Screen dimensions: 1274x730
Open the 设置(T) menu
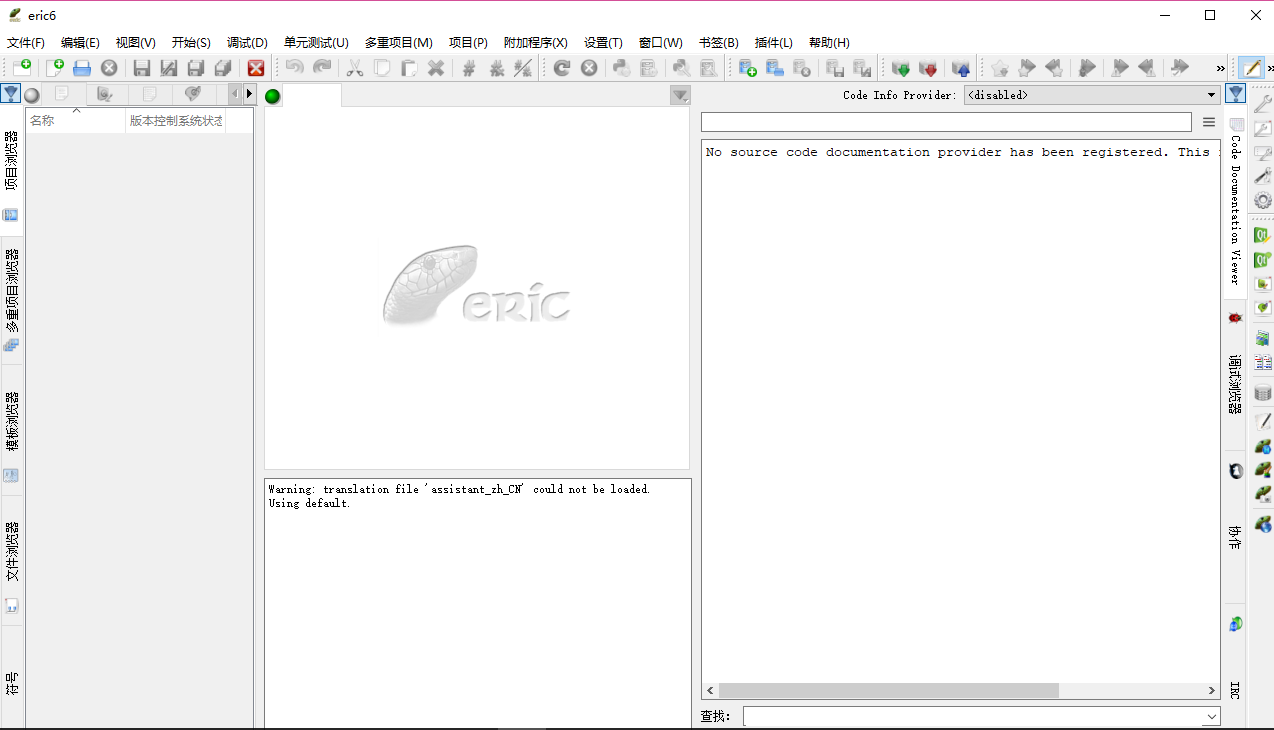(603, 43)
